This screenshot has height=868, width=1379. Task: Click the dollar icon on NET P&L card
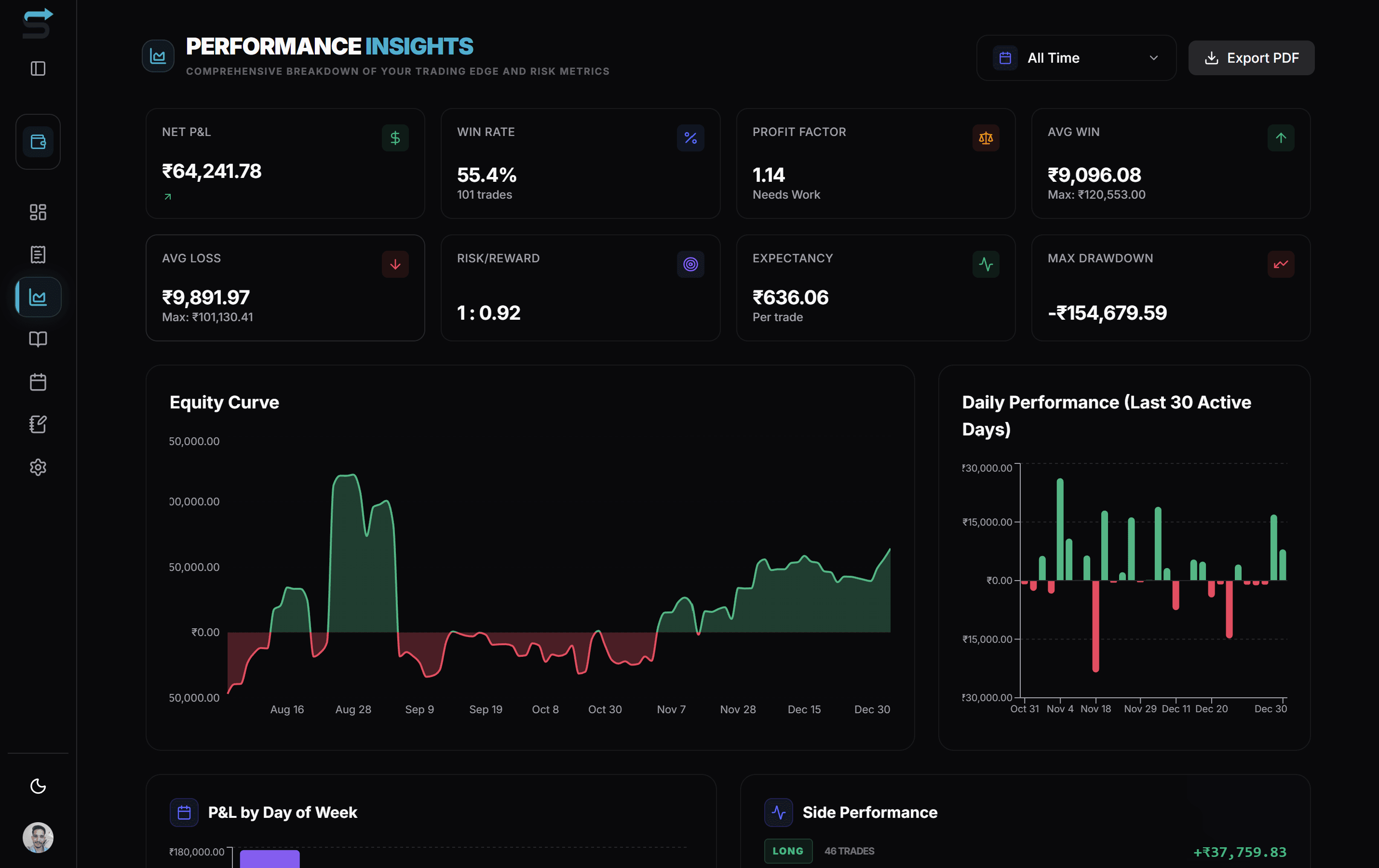394,137
